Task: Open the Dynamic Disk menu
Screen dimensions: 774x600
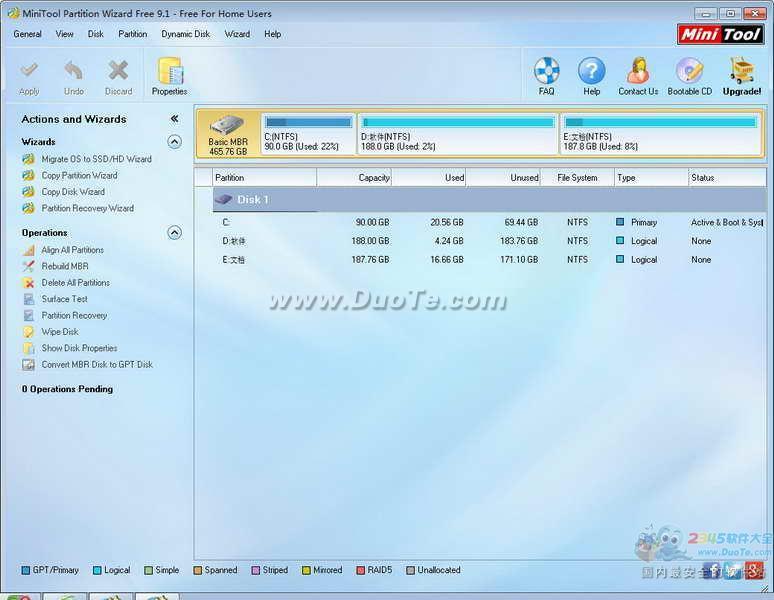Action: coord(185,34)
